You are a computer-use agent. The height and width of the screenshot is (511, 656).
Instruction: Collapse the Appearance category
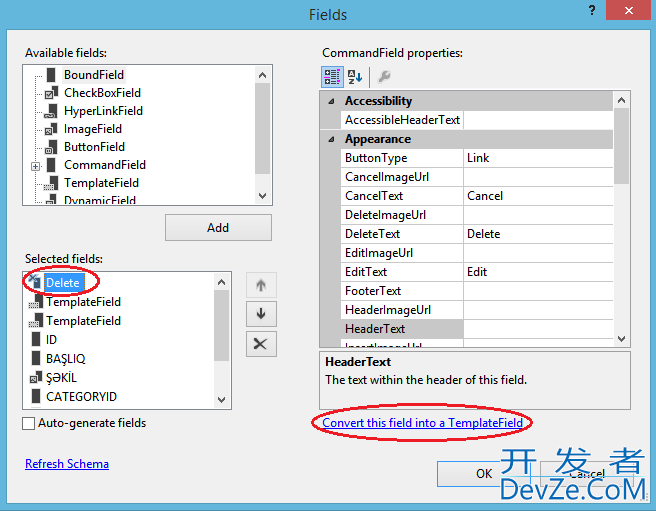click(331, 139)
